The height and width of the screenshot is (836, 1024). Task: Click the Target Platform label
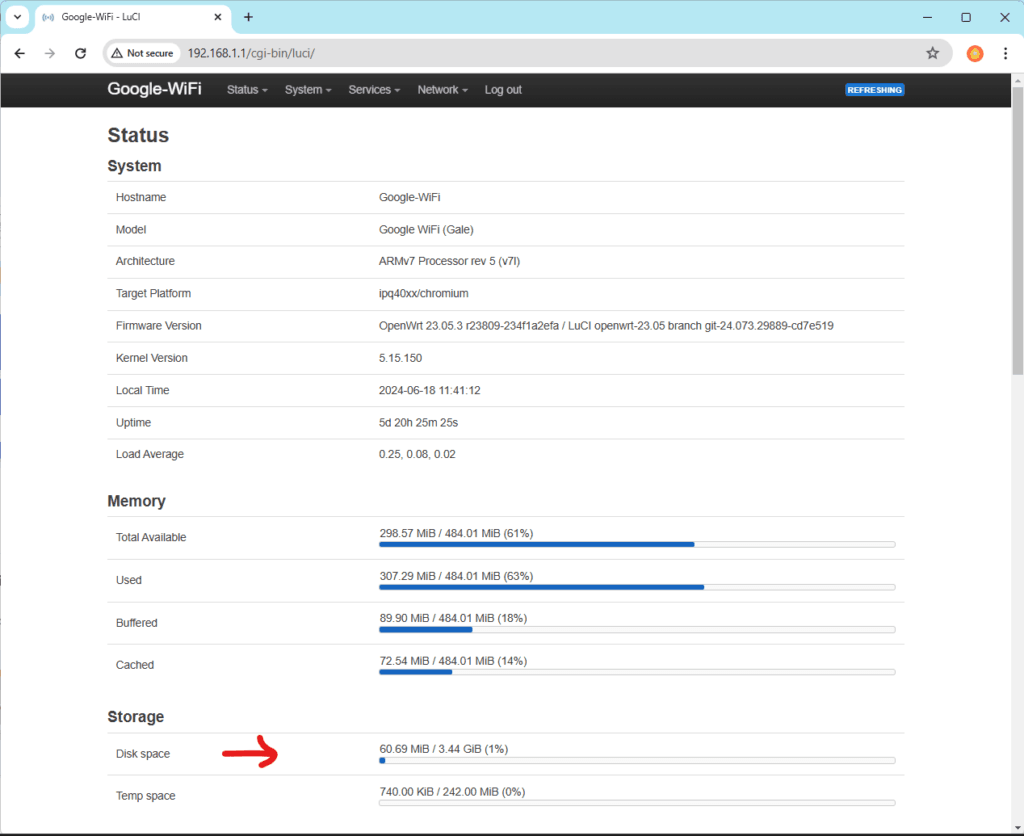click(x=153, y=293)
